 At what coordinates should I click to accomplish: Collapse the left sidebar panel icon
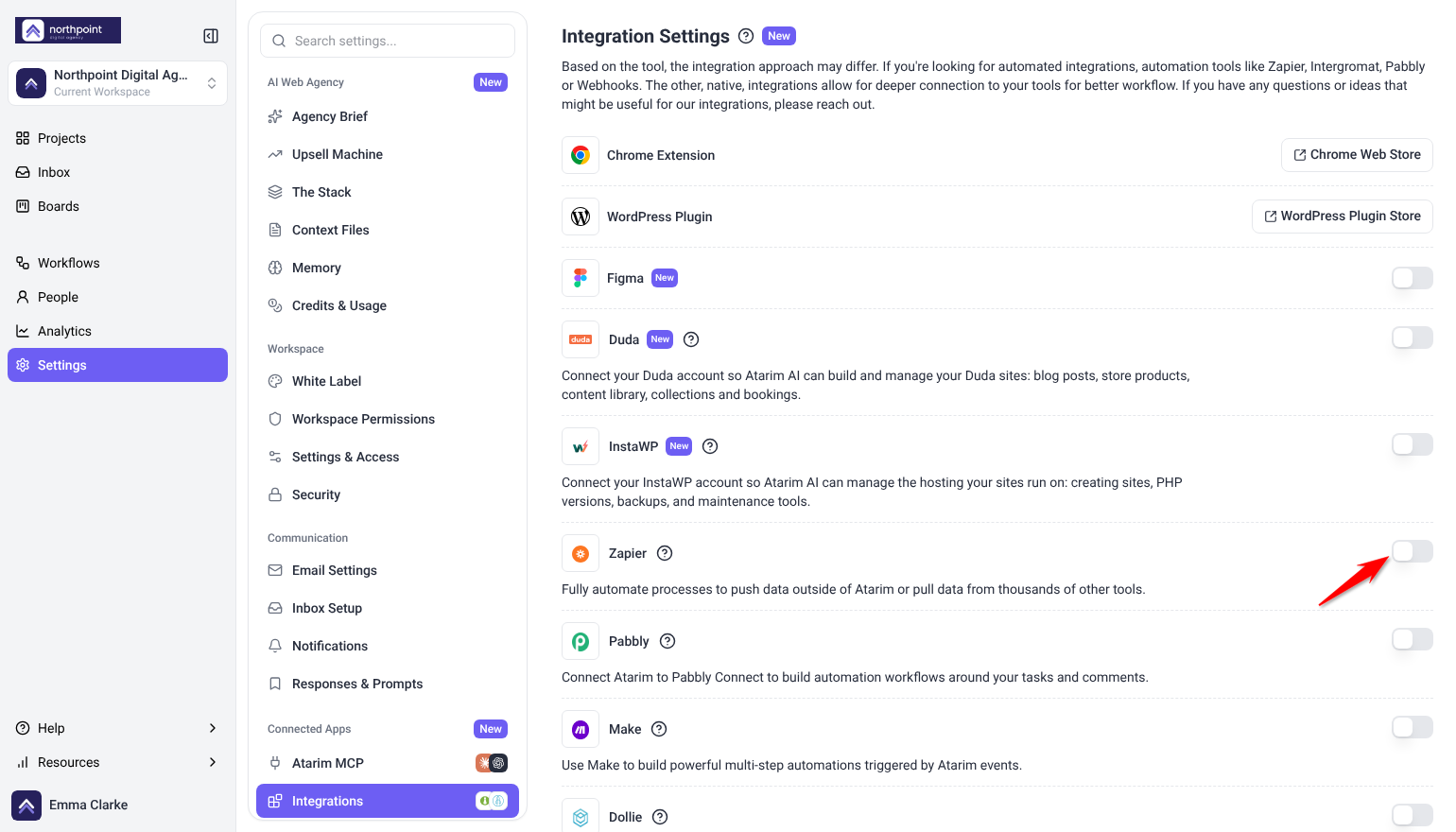click(211, 36)
